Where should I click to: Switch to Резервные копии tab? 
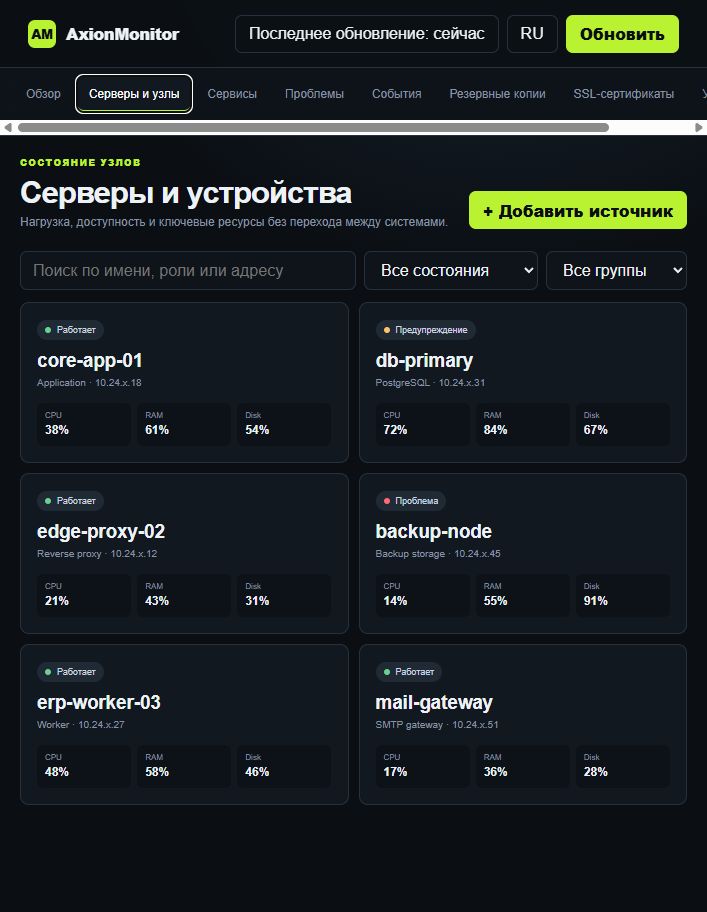498,94
